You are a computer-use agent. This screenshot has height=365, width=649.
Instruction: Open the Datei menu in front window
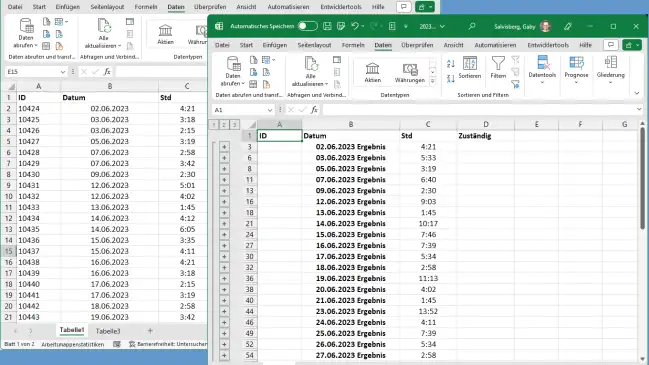point(222,45)
